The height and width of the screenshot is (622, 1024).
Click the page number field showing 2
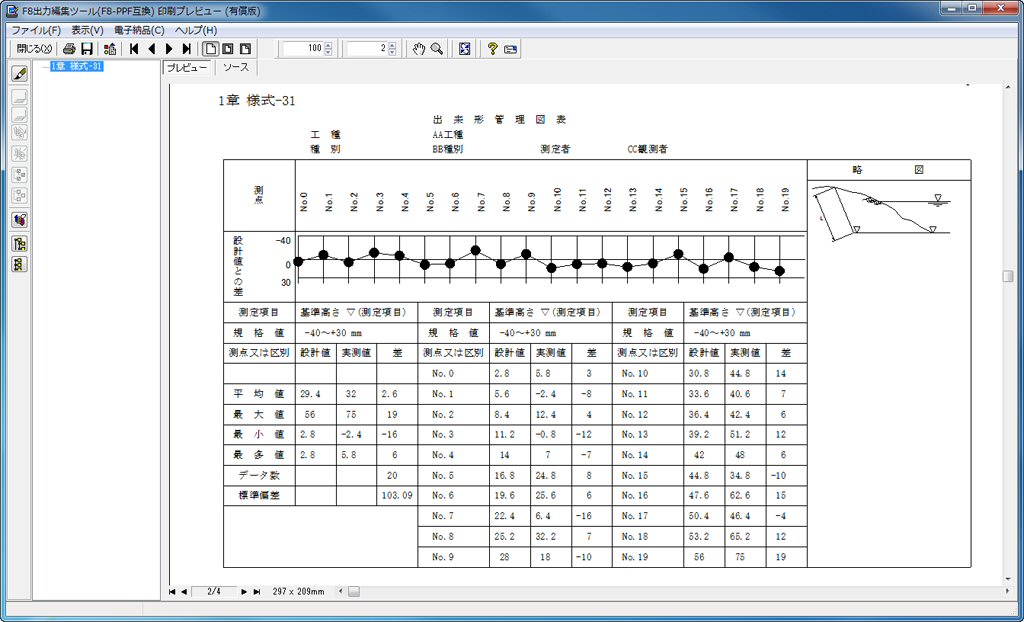(366, 48)
